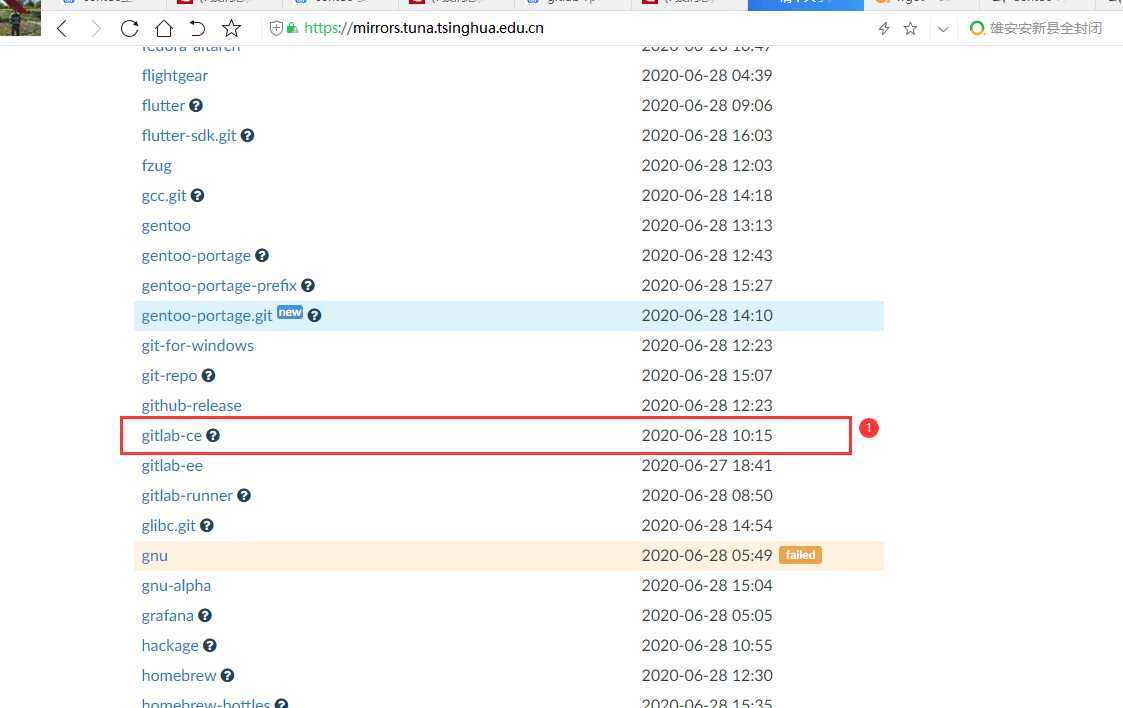This screenshot has width=1123, height=708.
Task: Open the gentoo-portage.git mirror link
Action: coord(207,316)
